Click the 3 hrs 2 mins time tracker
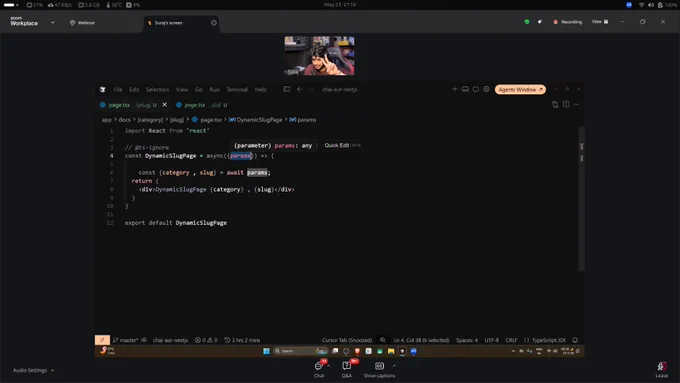Image resolution: width=680 pixels, height=383 pixels. [242, 340]
